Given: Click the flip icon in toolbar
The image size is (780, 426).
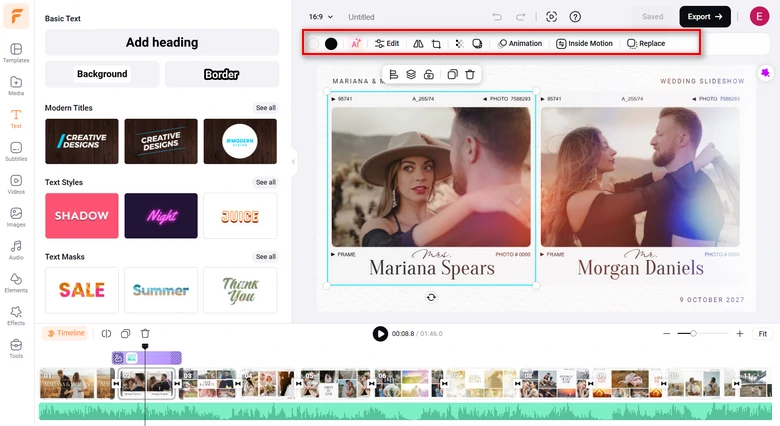Looking at the screenshot, I should pos(418,44).
